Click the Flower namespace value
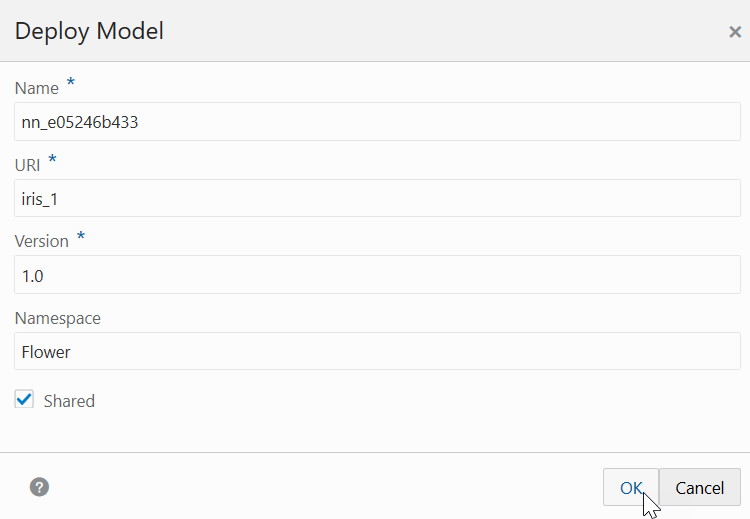This screenshot has width=750, height=519. click(x=46, y=352)
